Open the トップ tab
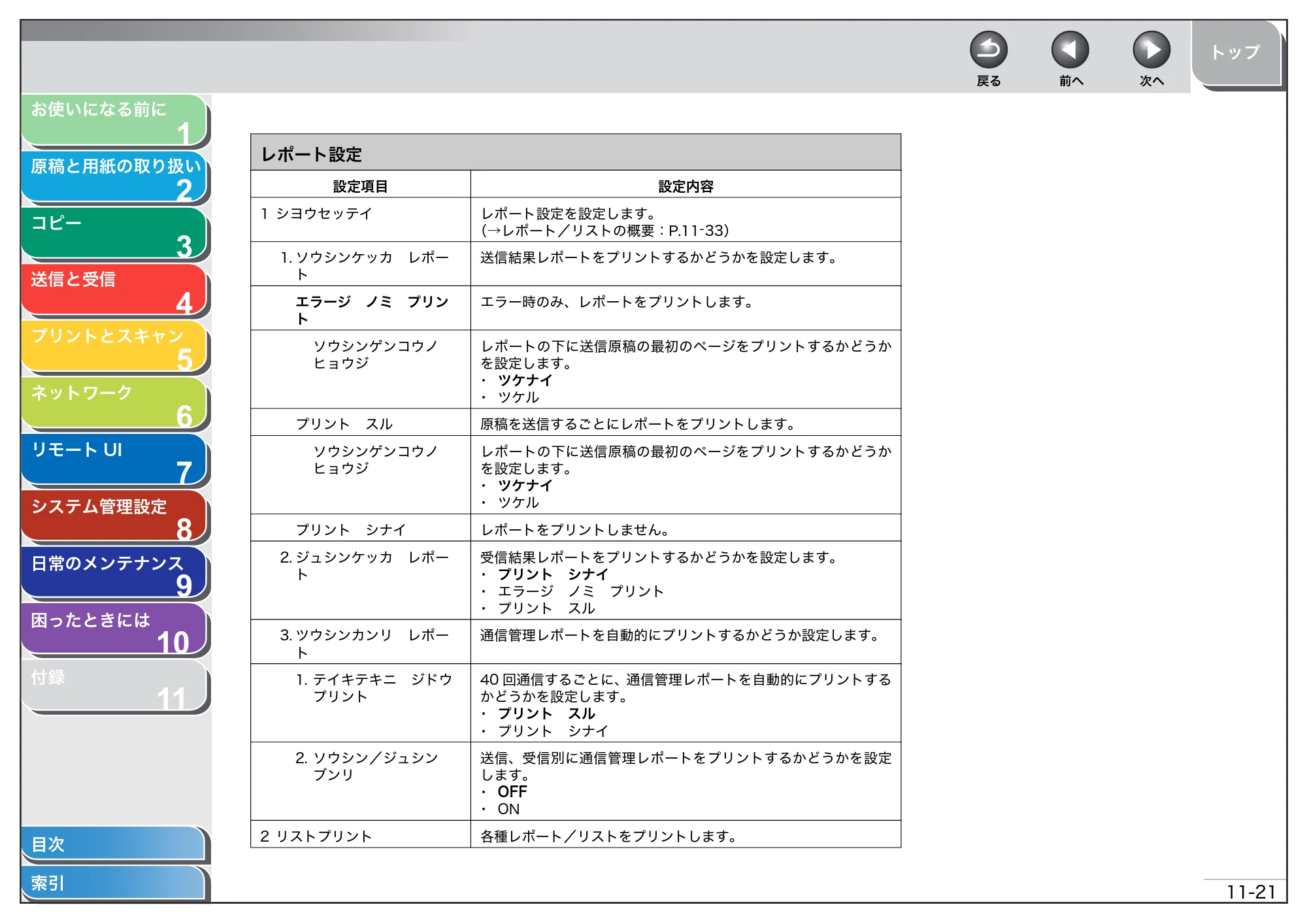 pos(1236,53)
